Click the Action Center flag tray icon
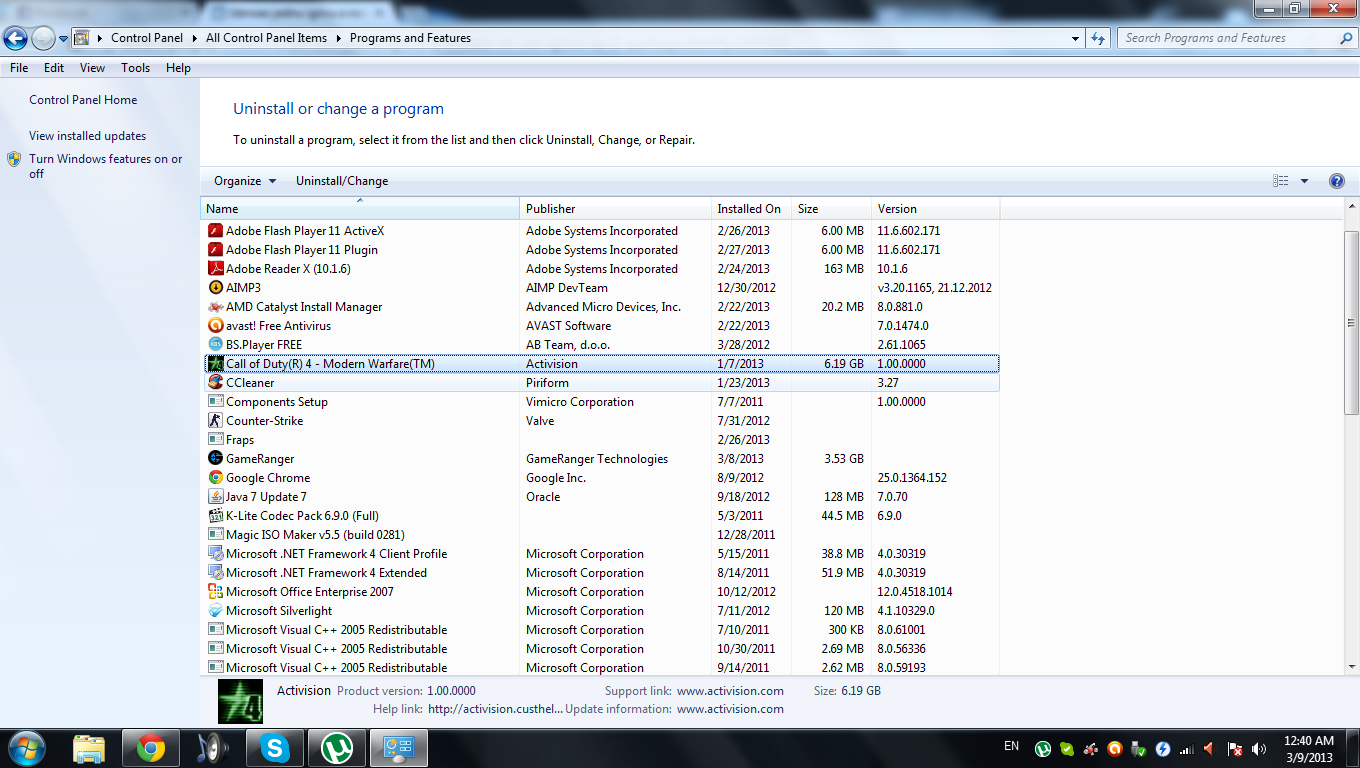1360x768 pixels. pyautogui.click(x=1235, y=748)
